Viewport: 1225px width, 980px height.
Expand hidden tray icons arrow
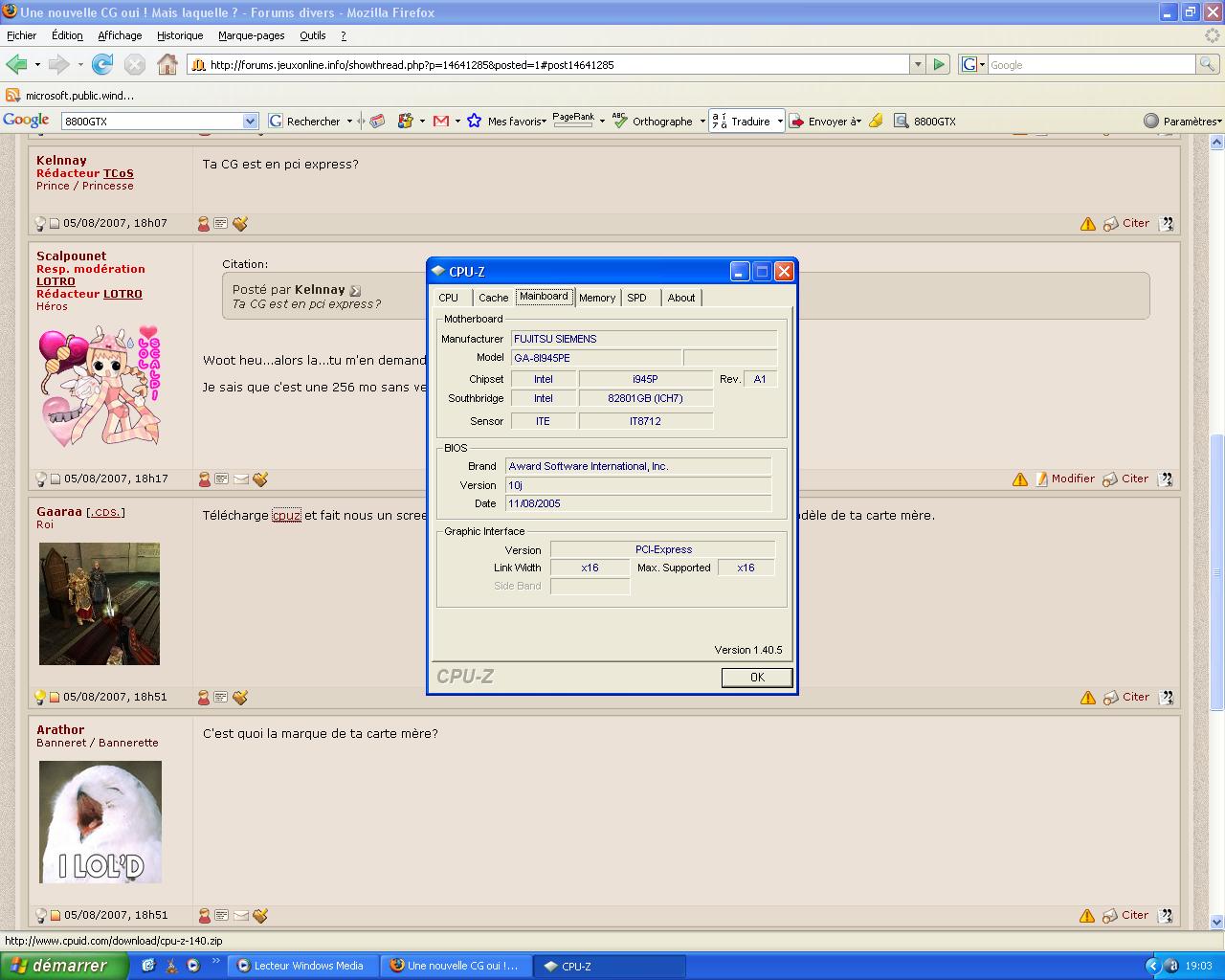click(x=1152, y=966)
